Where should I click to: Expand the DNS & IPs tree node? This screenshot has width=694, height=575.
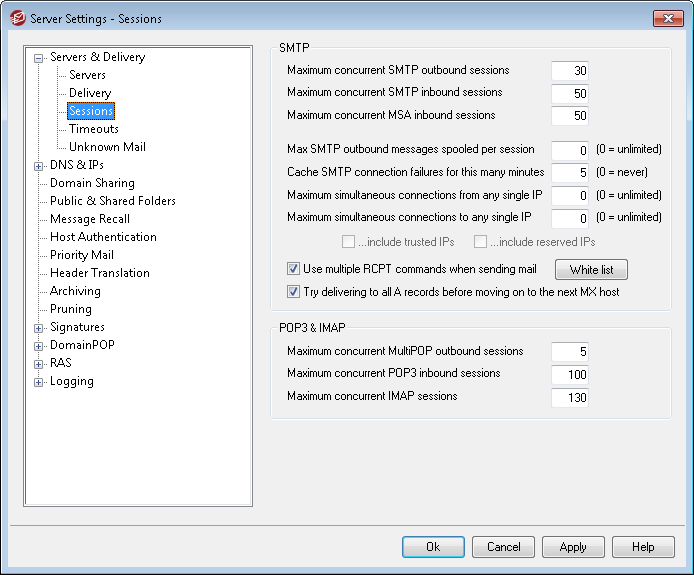(39, 166)
